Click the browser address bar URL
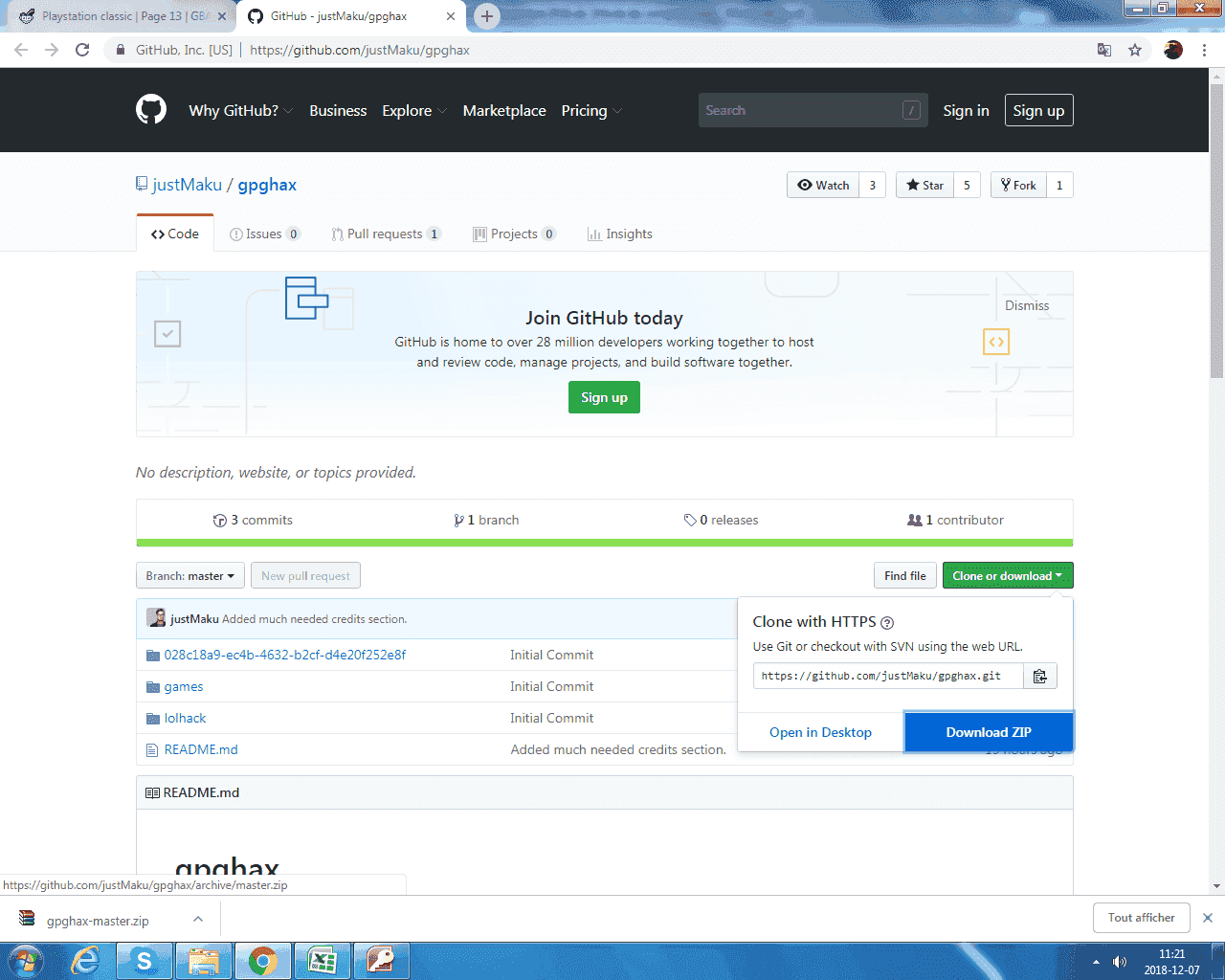This screenshot has height=980, width=1225. click(360, 50)
